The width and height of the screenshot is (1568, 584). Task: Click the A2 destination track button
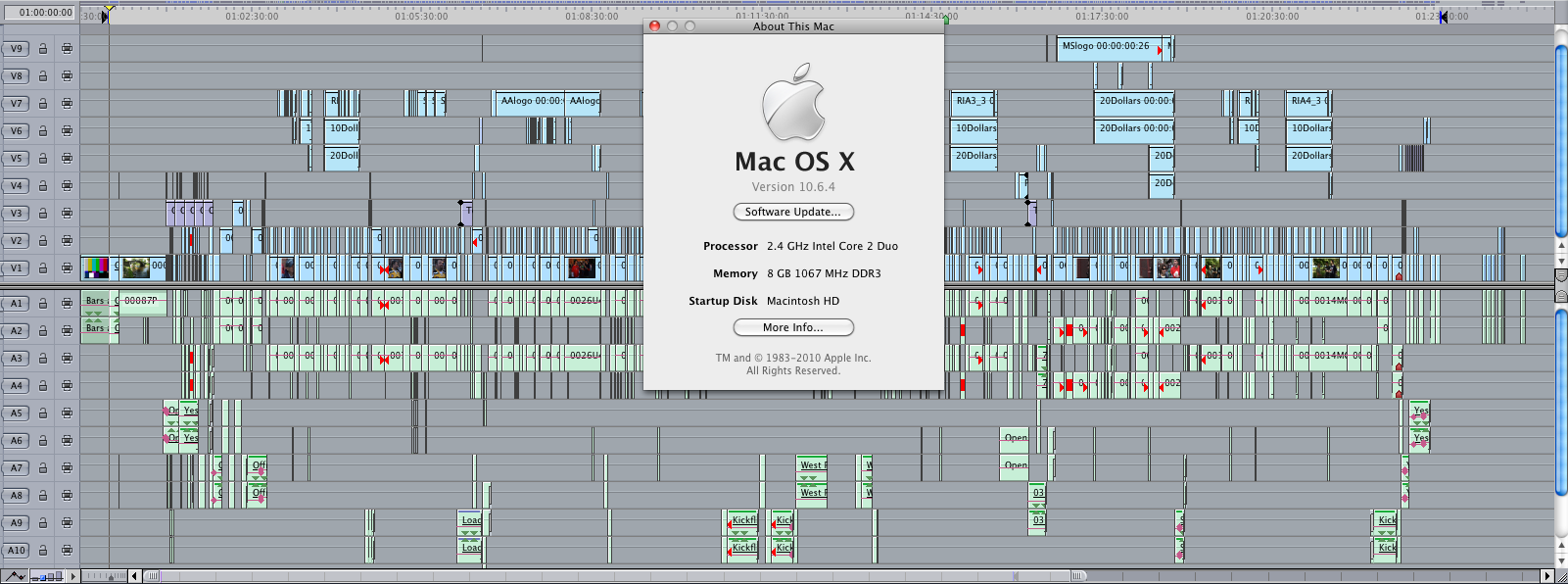tap(17, 331)
